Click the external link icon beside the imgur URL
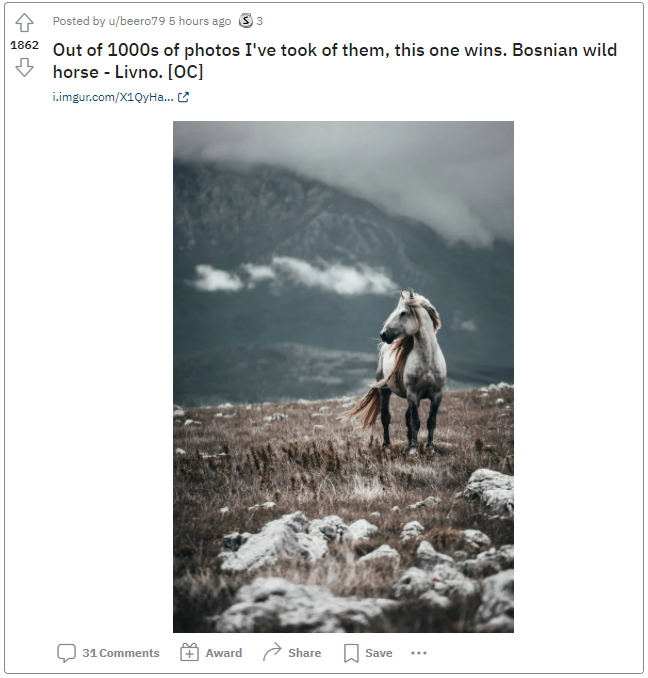Viewport: 648px width, 678px height. click(183, 97)
